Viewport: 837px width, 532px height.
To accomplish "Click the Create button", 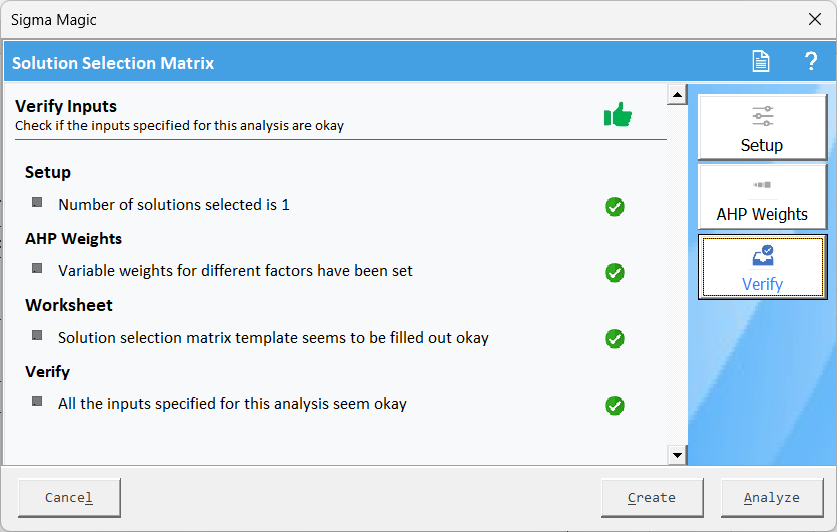I will [x=652, y=498].
